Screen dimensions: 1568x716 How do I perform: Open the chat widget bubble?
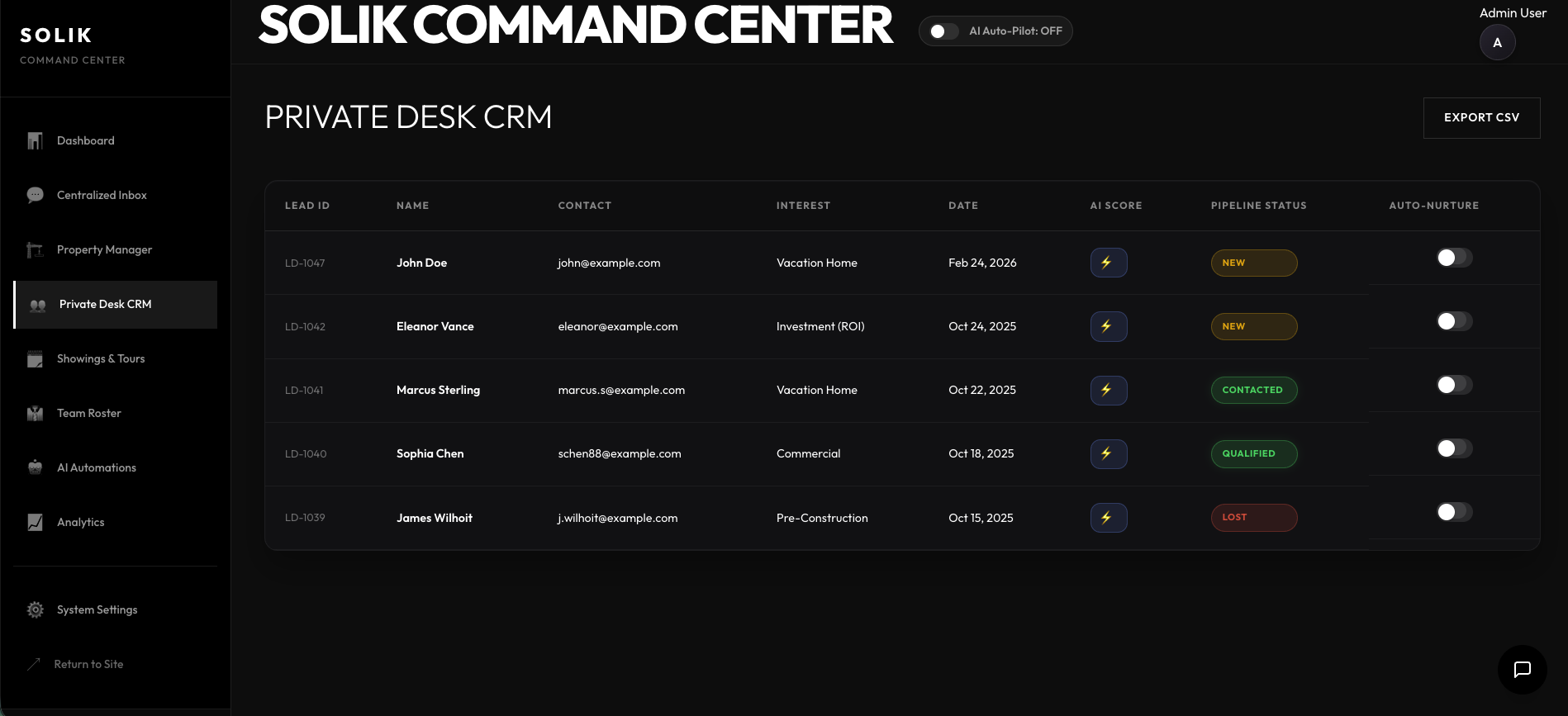(1522, 670)
